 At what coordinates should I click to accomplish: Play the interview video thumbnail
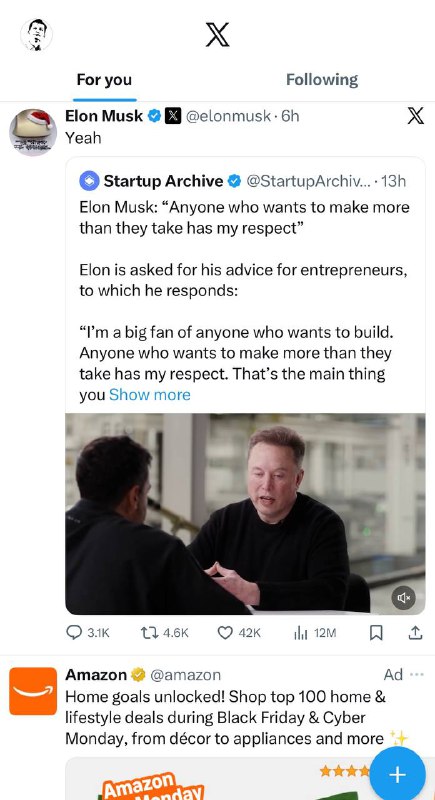[x=245, y=514]
